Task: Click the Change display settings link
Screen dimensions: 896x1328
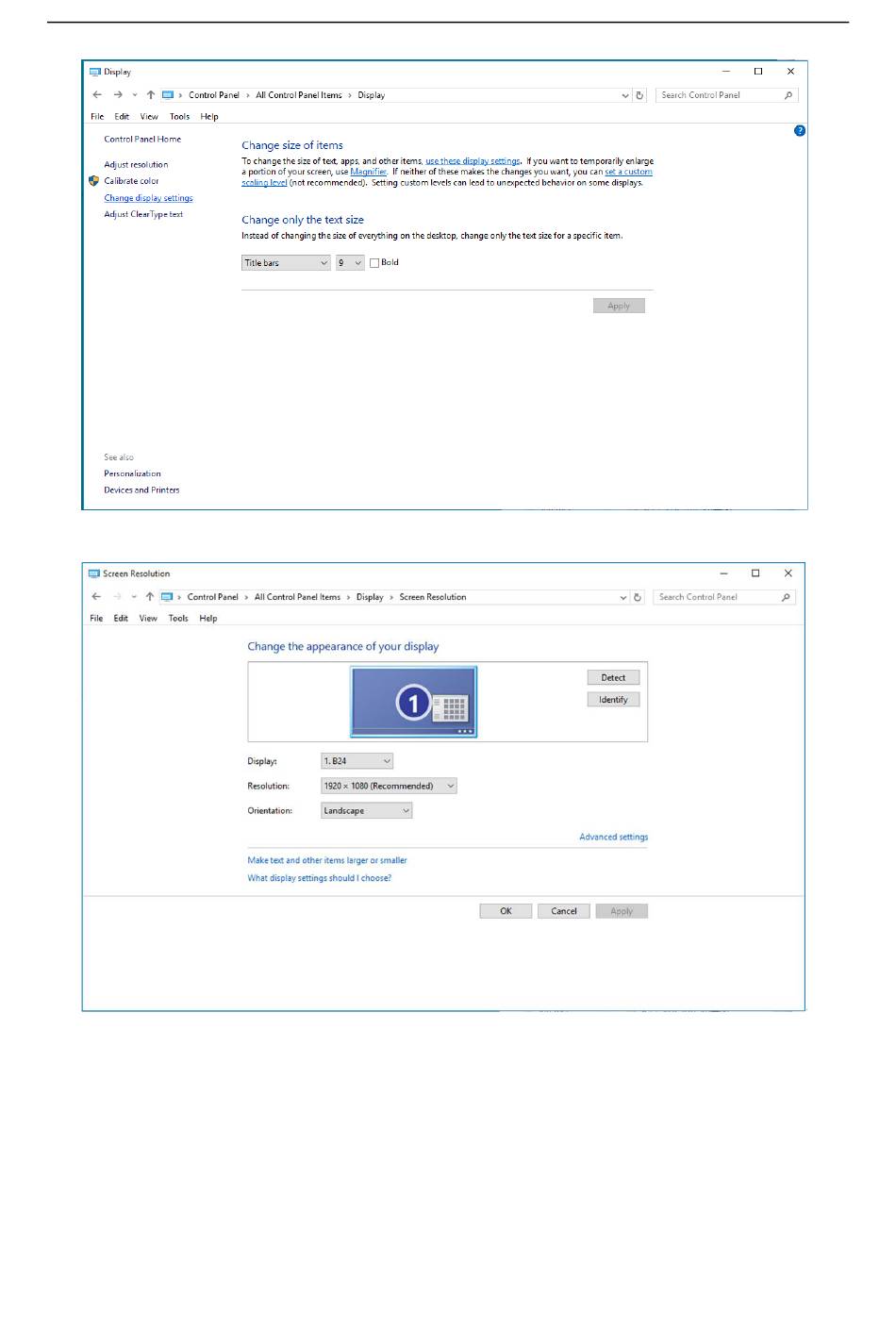Action: click(148, 198)
